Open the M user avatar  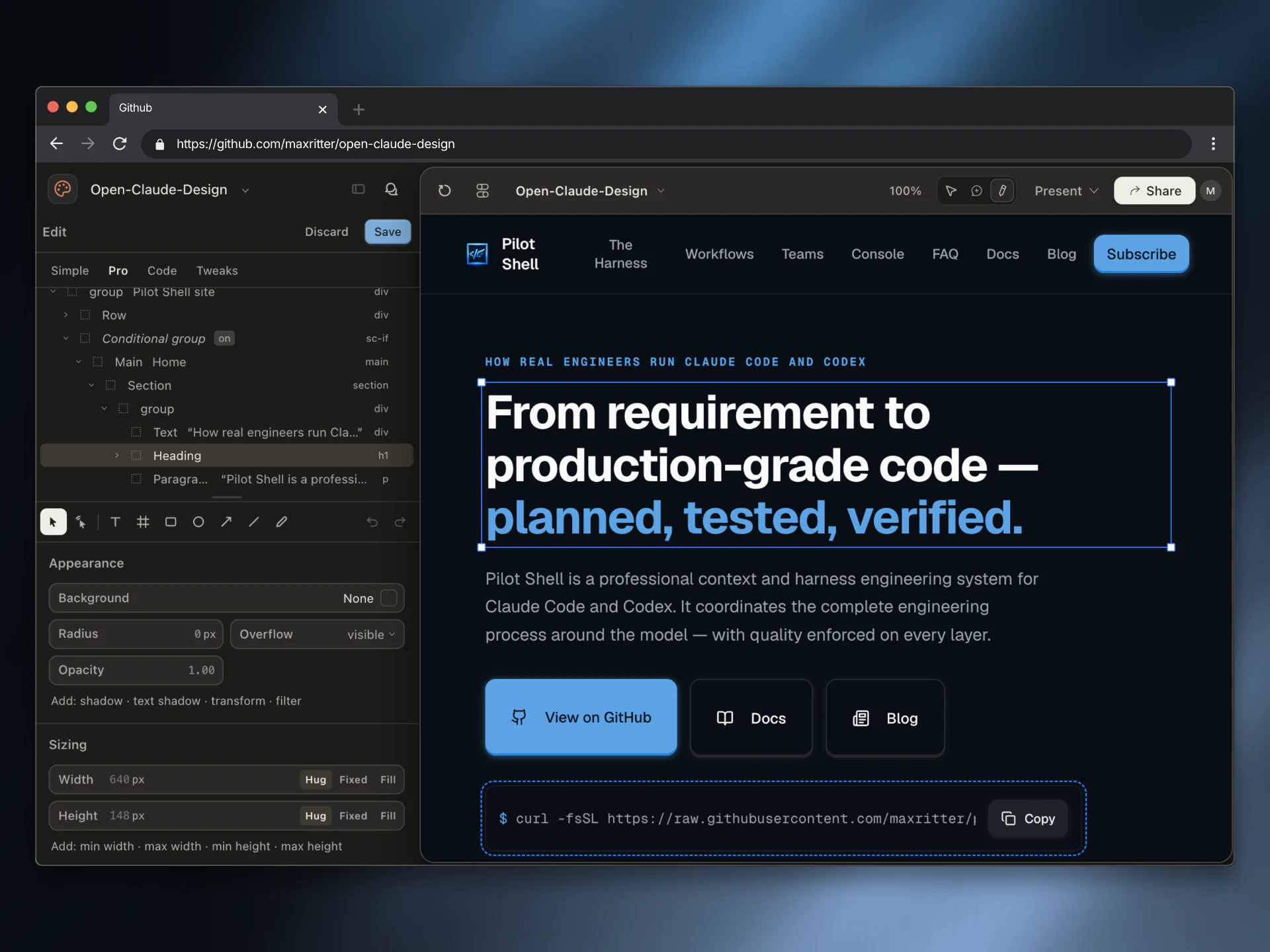coord(1210,190)
